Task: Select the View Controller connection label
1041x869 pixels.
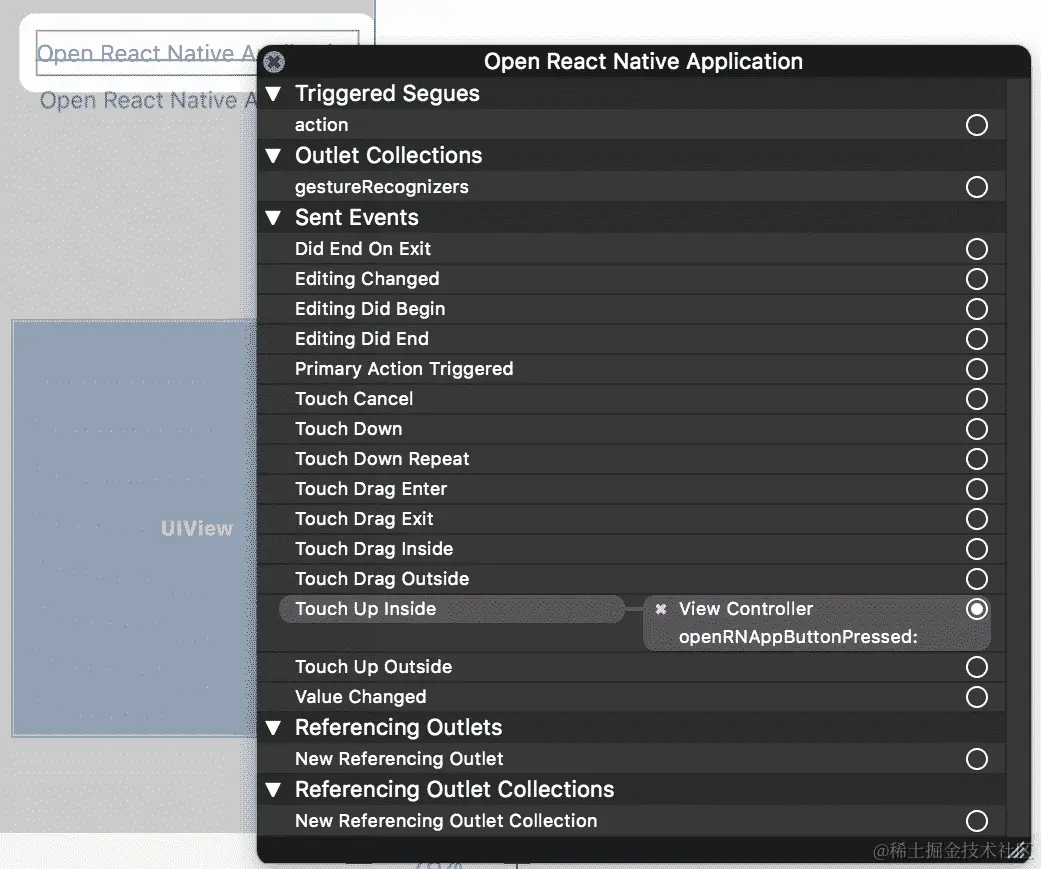Action: (x=746, y=609)
